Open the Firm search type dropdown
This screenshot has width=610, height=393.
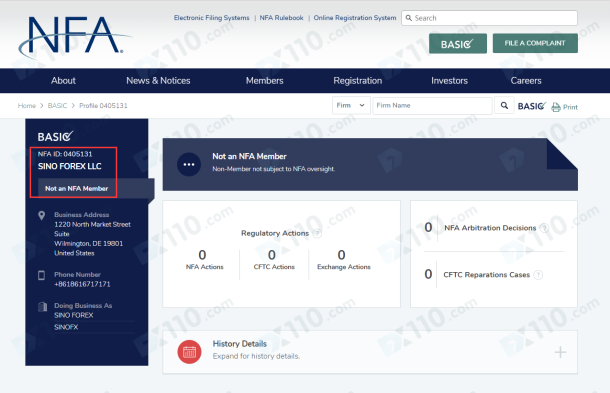351,105
